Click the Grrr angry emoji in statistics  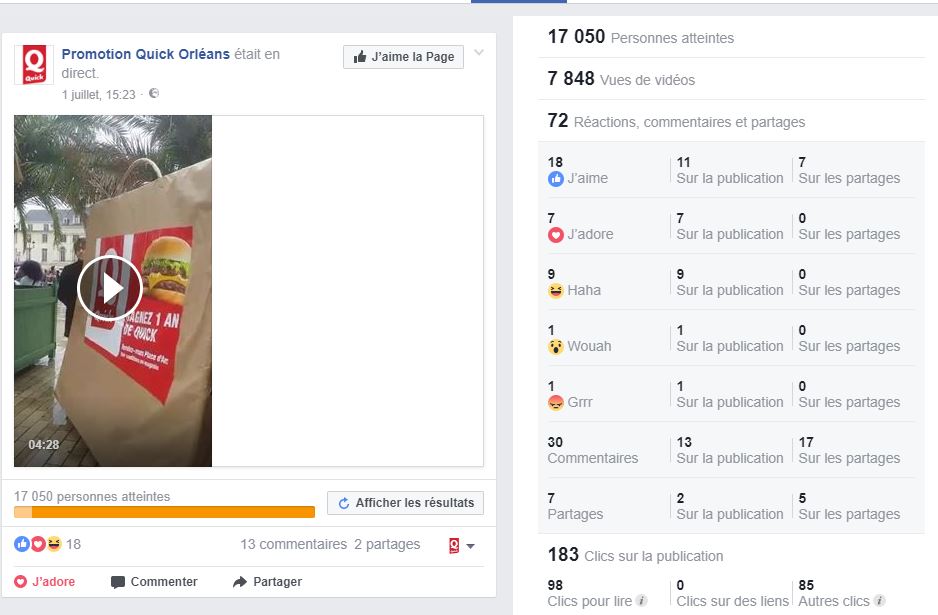pos(556,403)
